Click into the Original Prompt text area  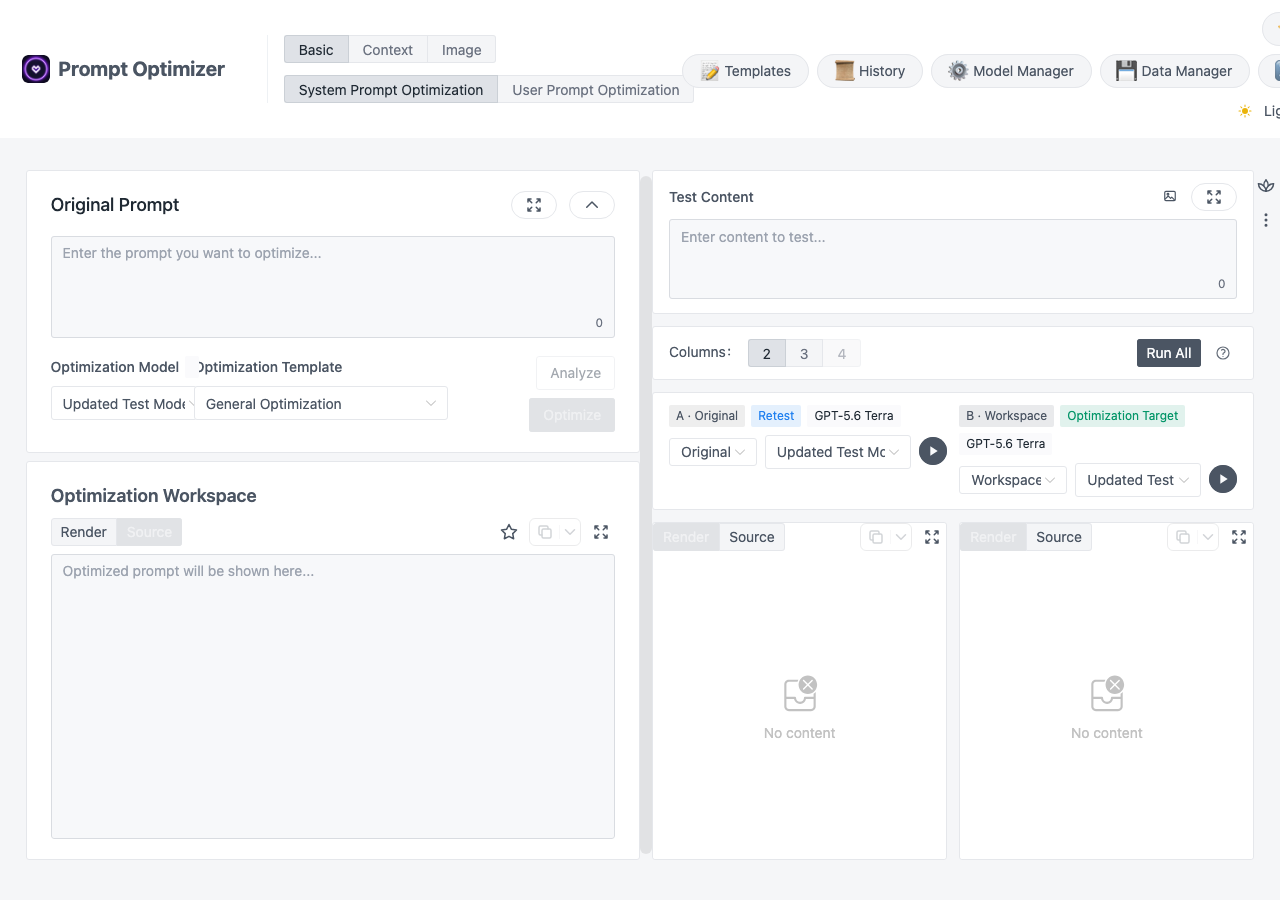(333, 287)
